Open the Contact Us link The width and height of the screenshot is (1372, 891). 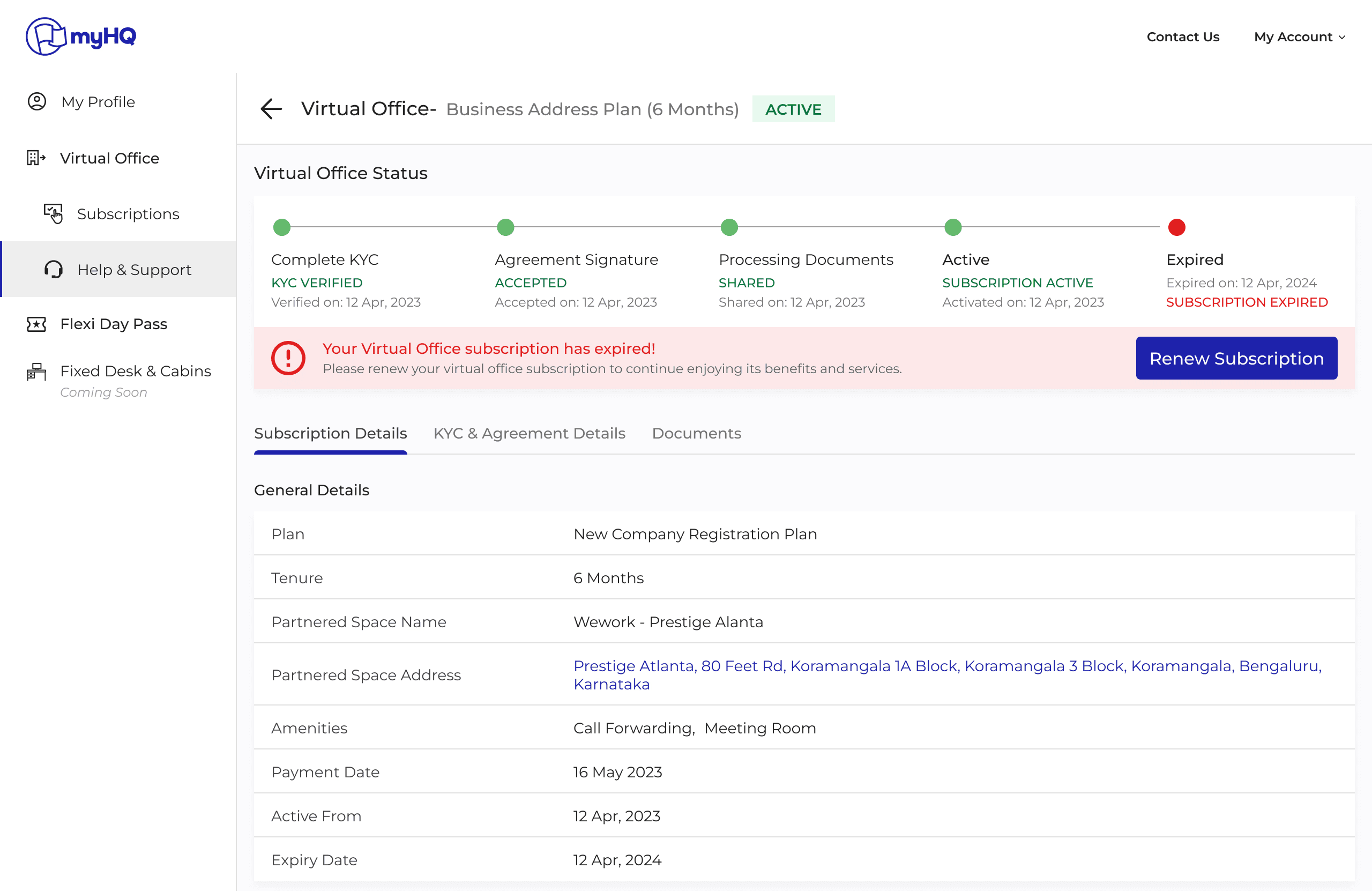[1182, 37]
